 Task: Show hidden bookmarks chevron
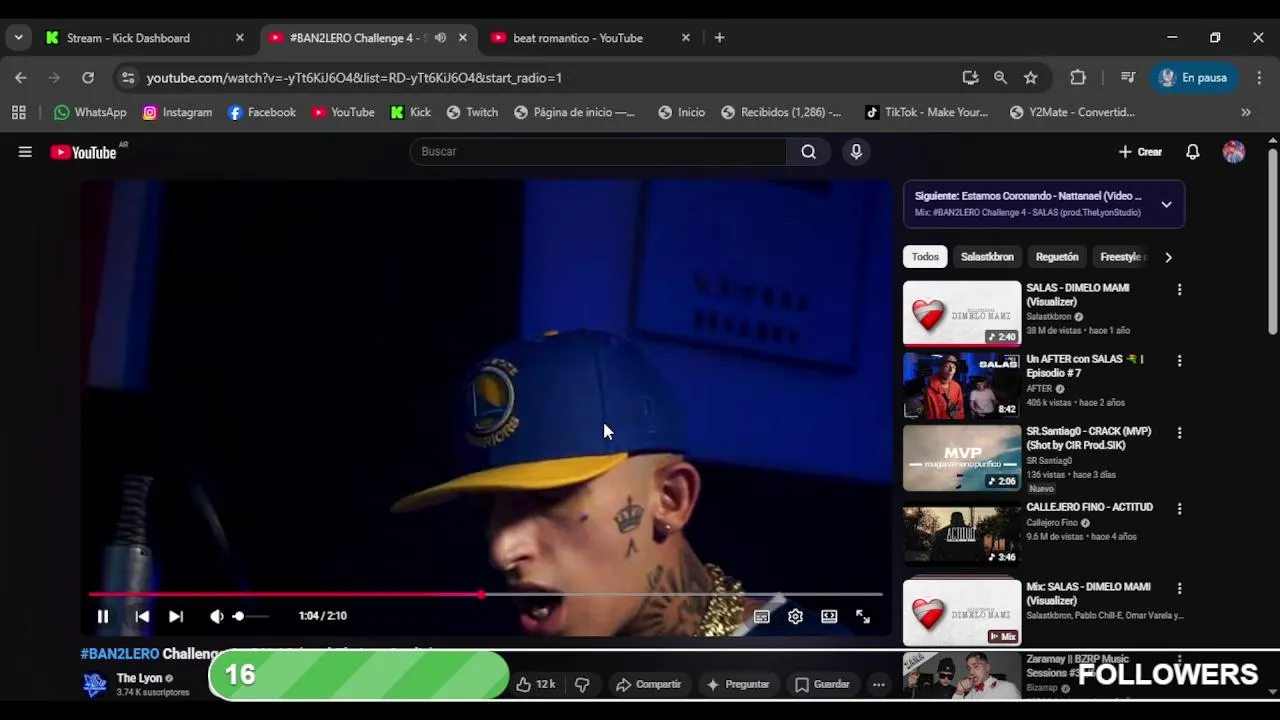tap(1246, 112)
